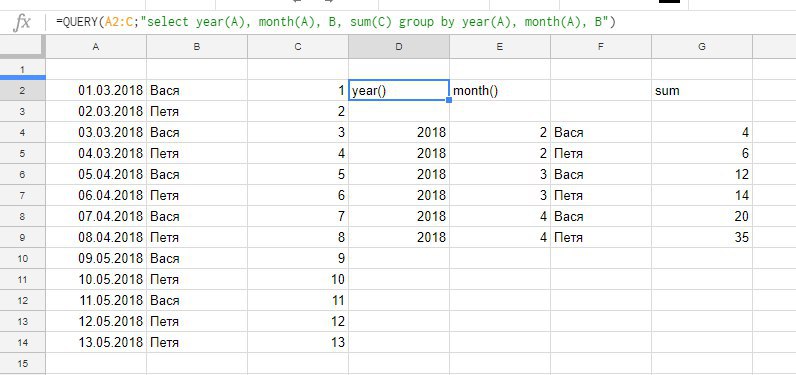796x375 pixels.
Task: Click Петя next to sum 6
Action: click(x=601, y=153)
